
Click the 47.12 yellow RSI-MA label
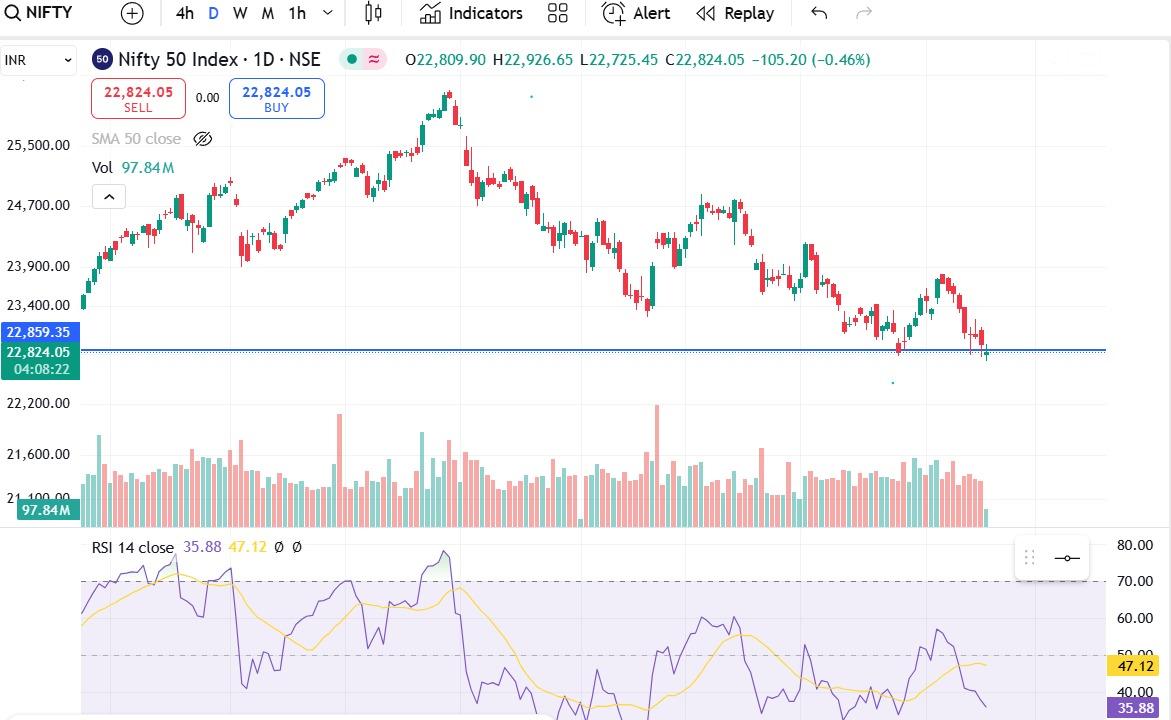(1135, 666)
